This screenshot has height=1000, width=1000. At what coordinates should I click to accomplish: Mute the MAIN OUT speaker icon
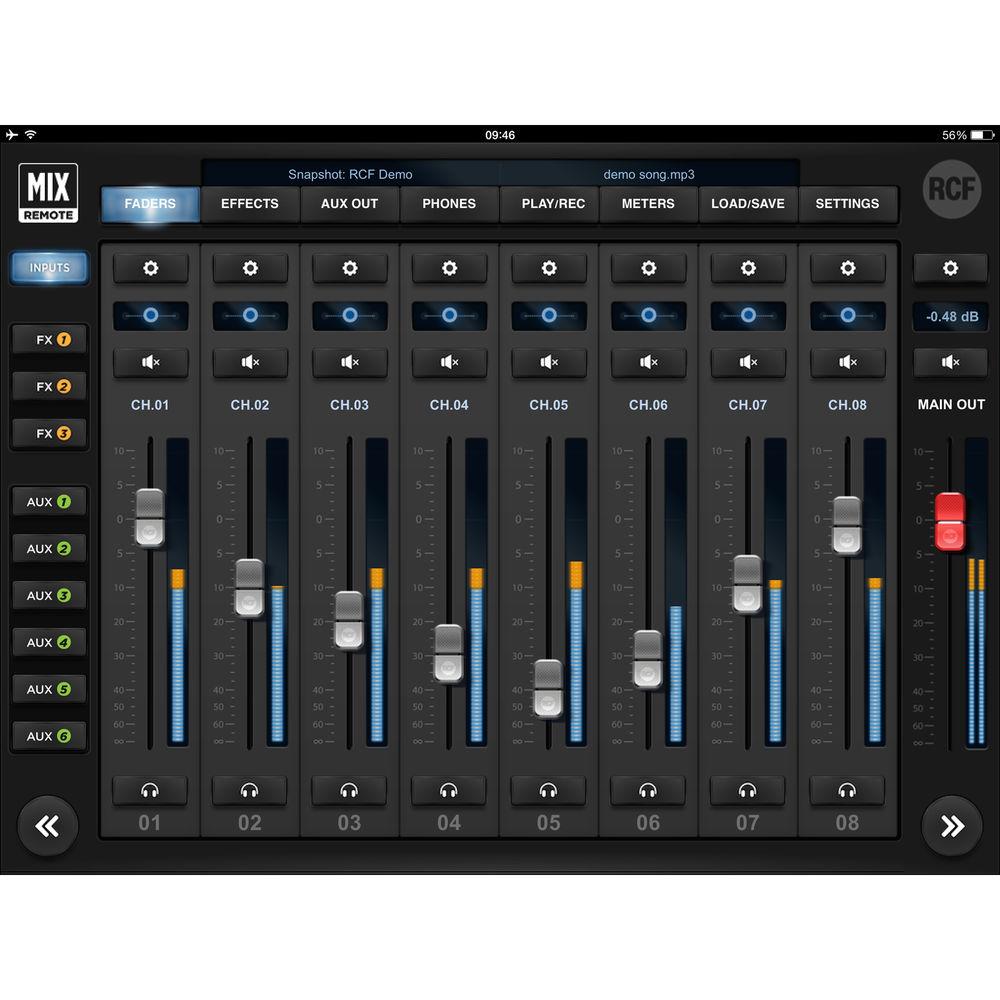coord(951,362)
